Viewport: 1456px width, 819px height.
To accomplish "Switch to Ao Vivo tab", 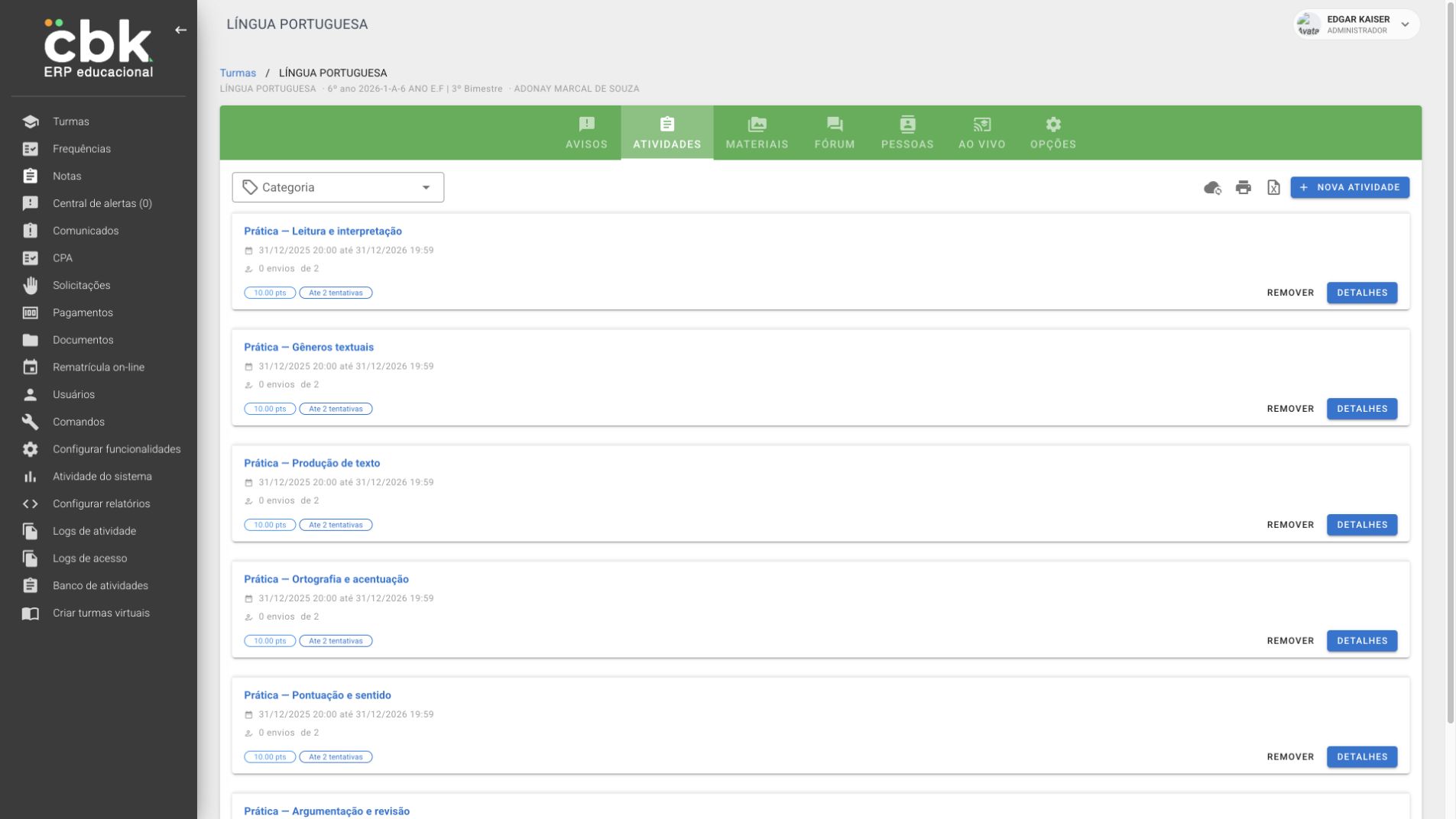I will [x=982, y=133].
